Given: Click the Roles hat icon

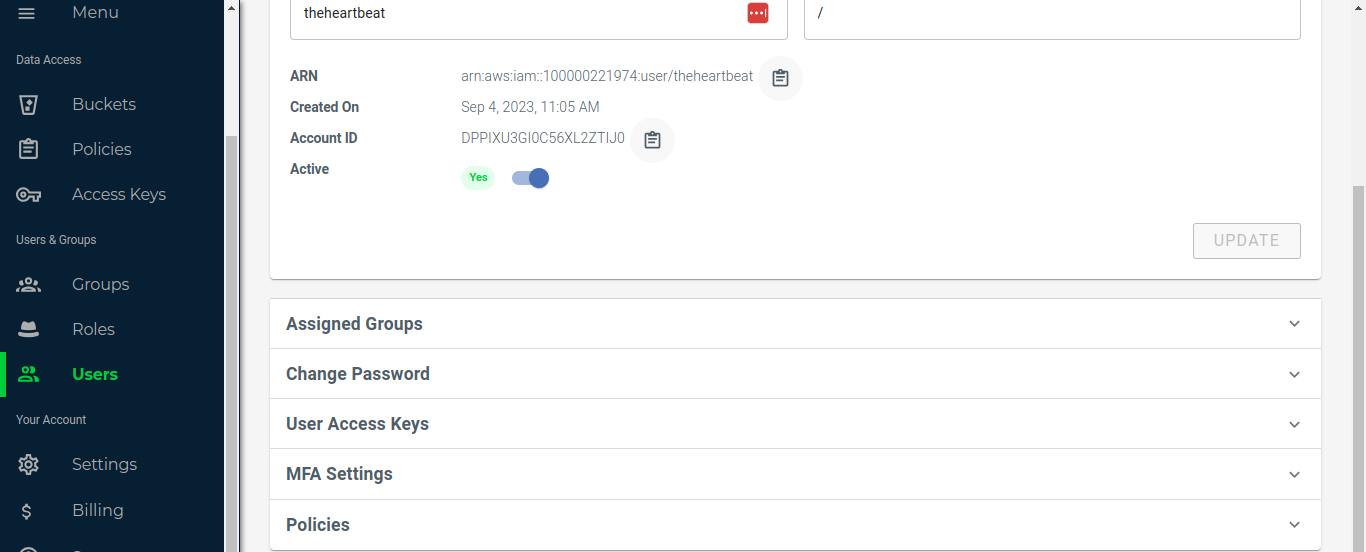Looking at the screenshot, I should coord(28,329).
